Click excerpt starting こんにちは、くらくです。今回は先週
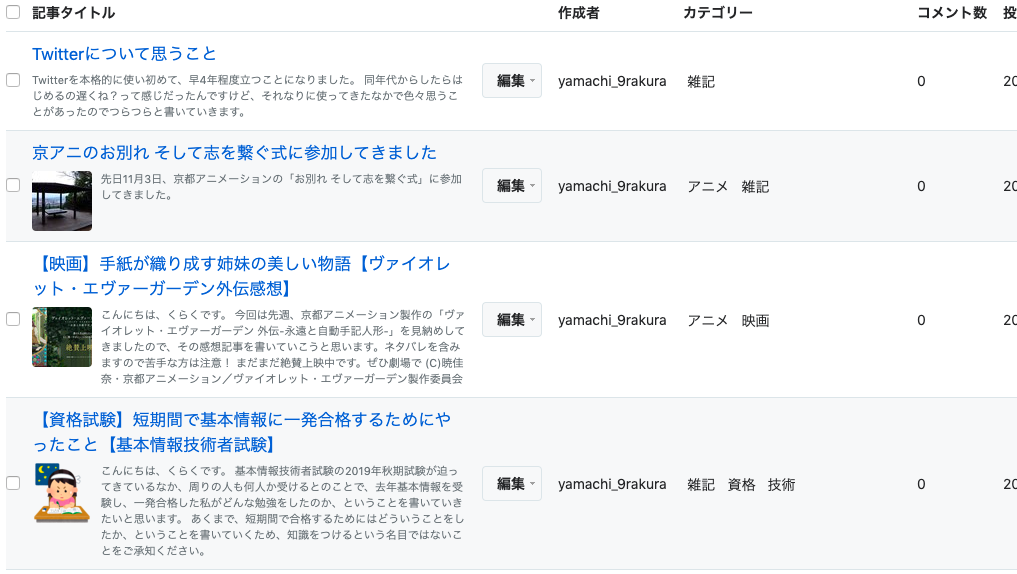 (x=283, y=346)
